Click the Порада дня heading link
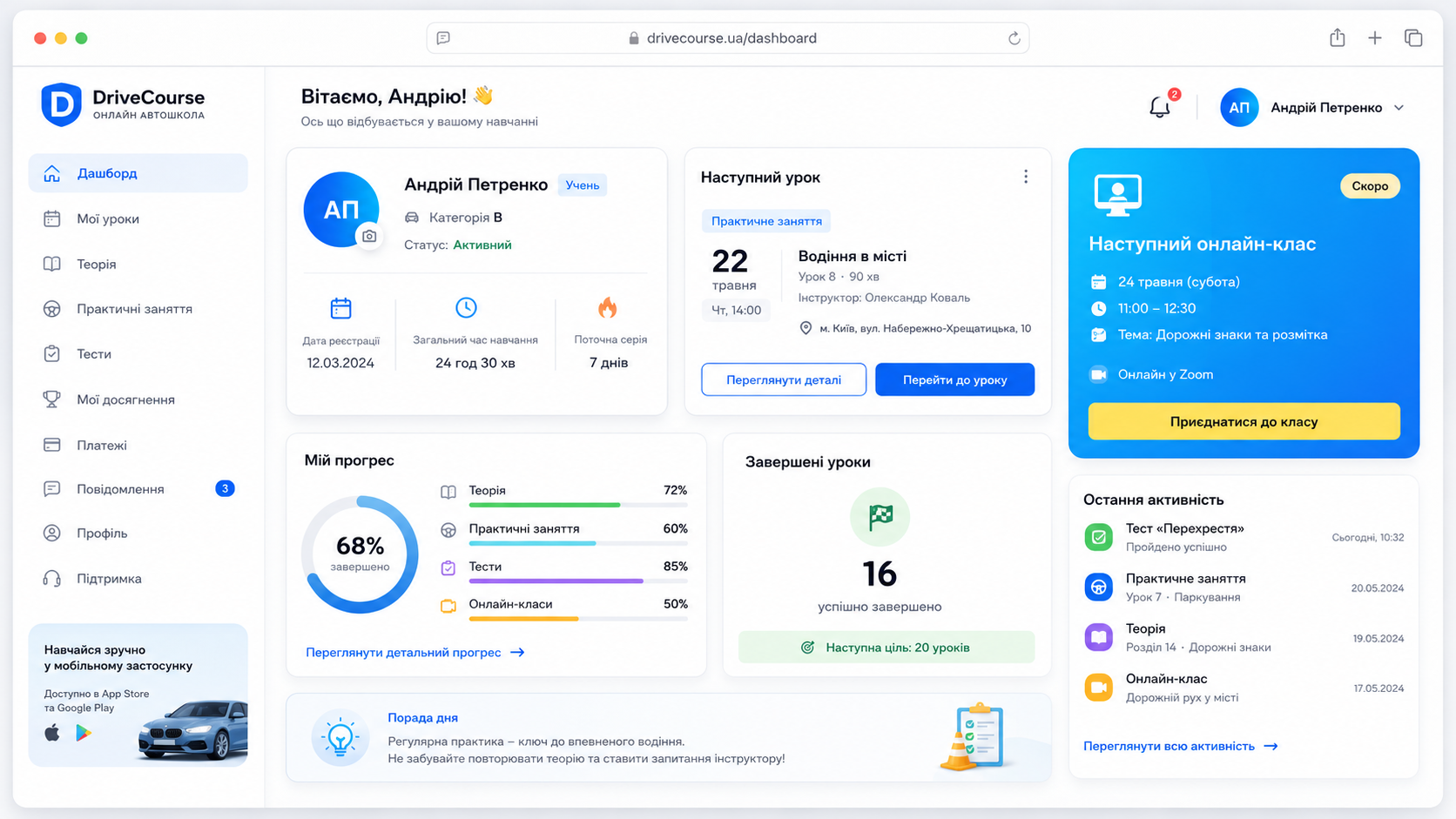This screenshot has height=819, width=1456. pyautogui.click(x=422, y=718)
